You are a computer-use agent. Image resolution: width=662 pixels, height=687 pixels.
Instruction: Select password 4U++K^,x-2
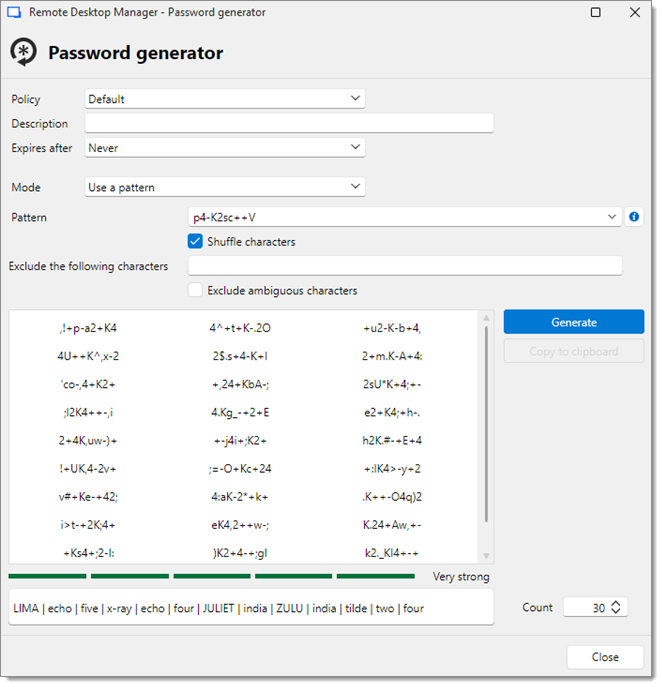coord(89,358)
